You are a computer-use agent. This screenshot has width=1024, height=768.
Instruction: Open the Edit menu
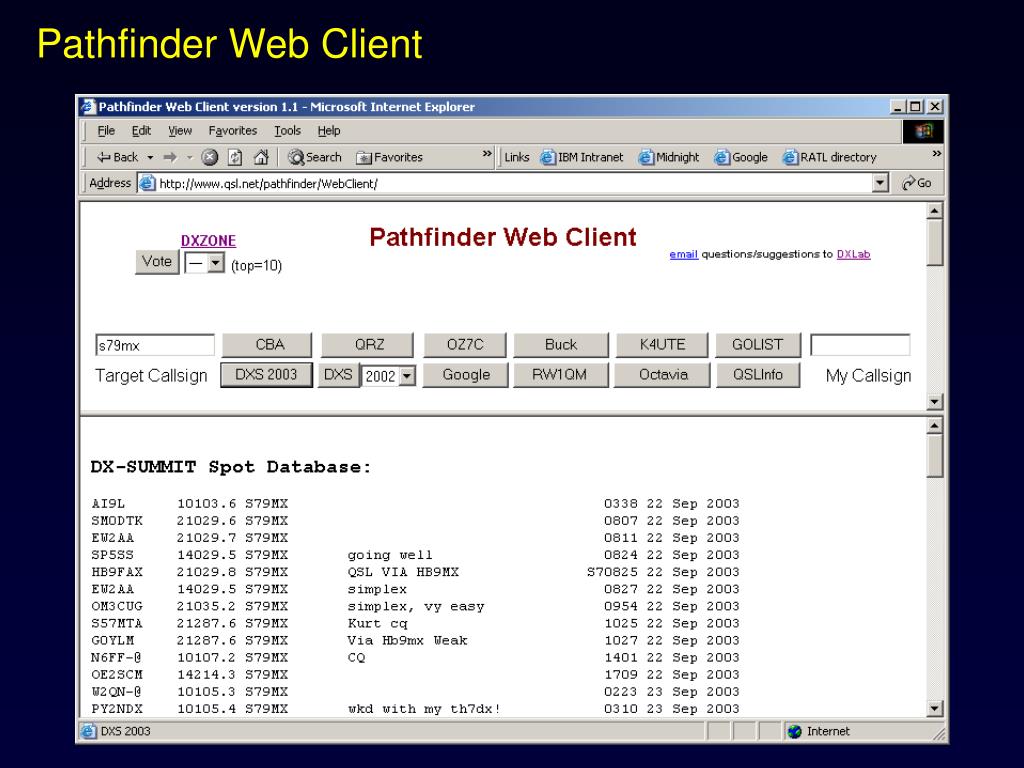click(141, 131)
